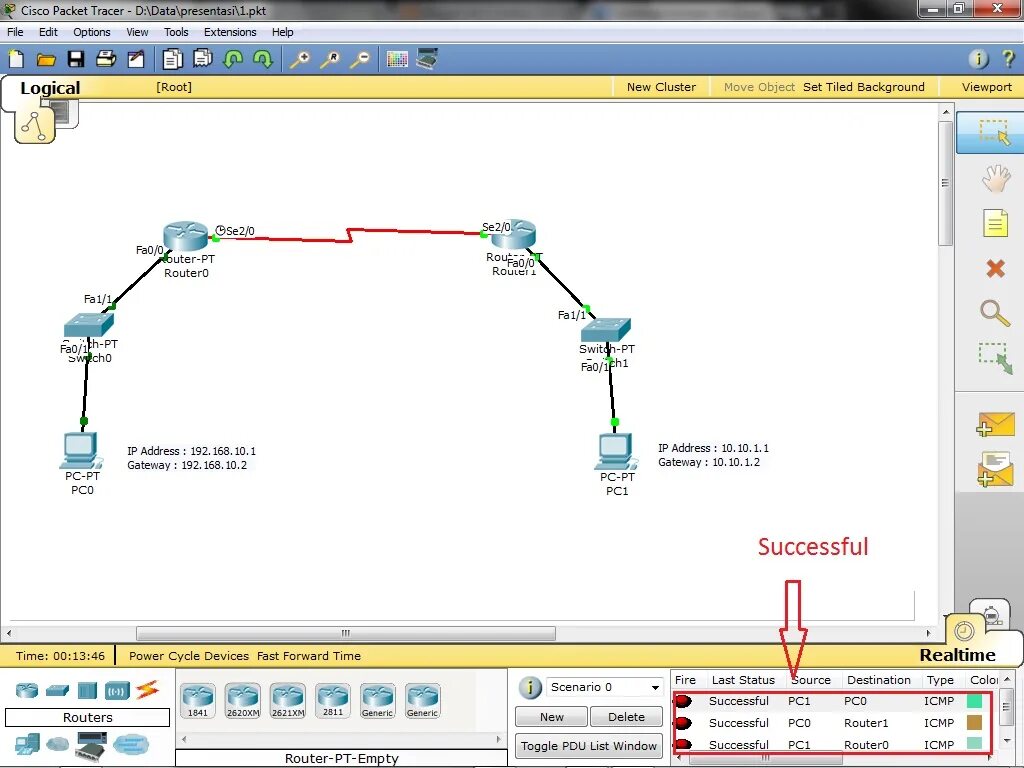Open the File menu
Image resolution: width=1024 pixels, height=768 pixels.
[15, 32]
